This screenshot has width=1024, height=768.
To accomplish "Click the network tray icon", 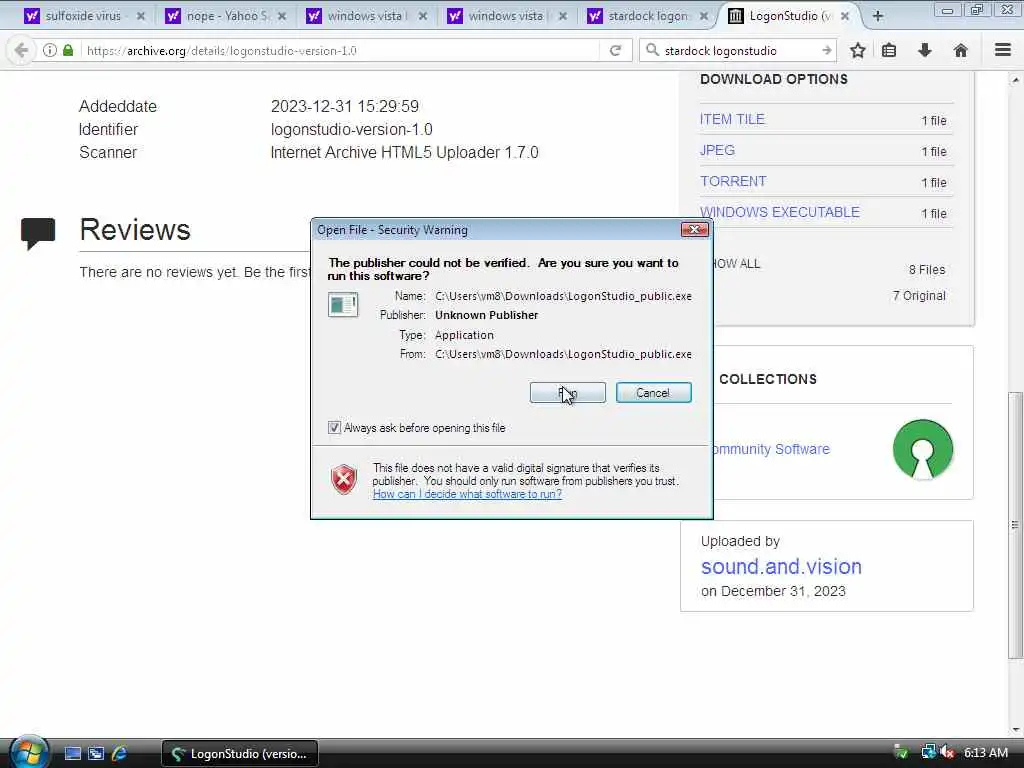I will pyautogui.click(x=928, y=753).
